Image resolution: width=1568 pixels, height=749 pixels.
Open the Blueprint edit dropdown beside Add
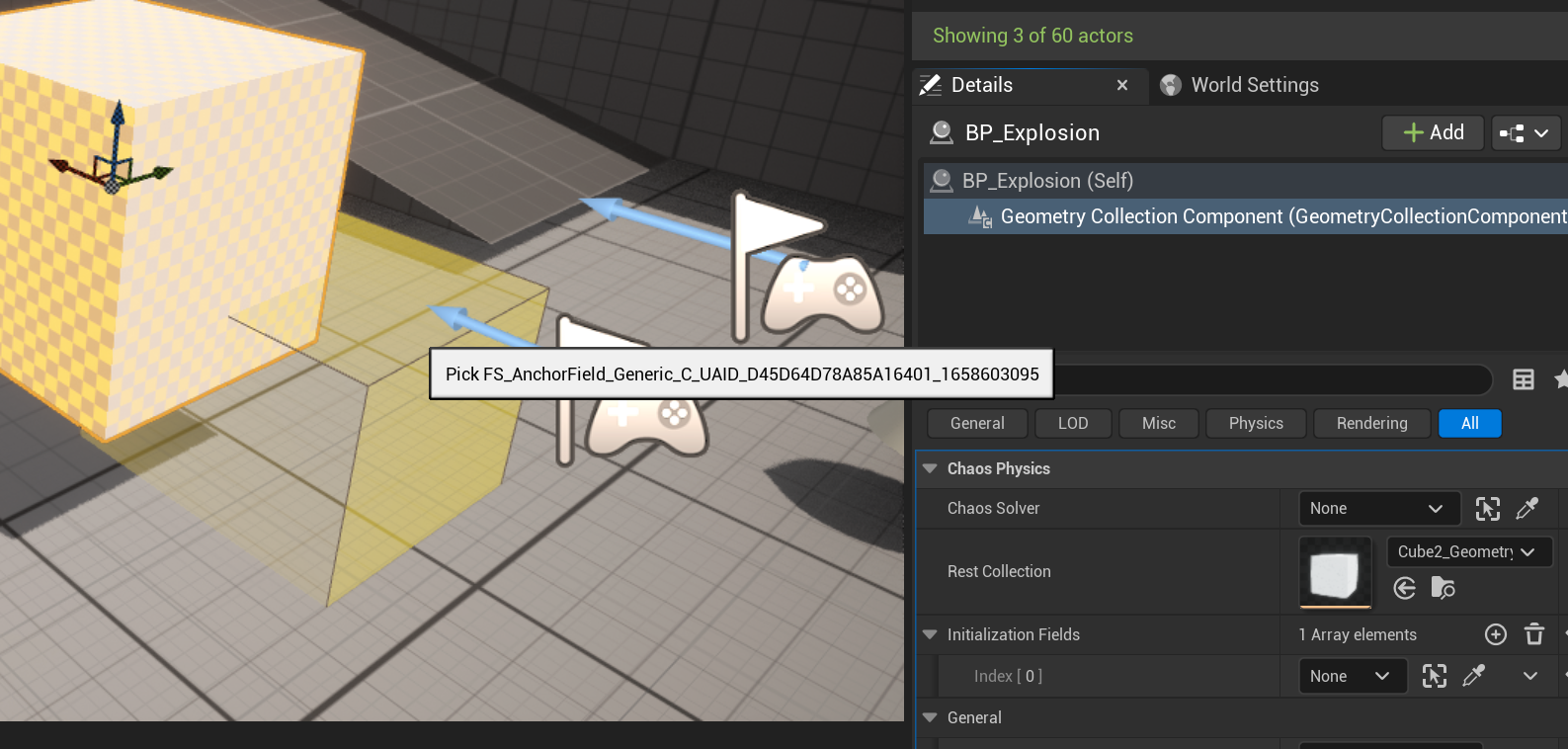tap(1526, 132)
